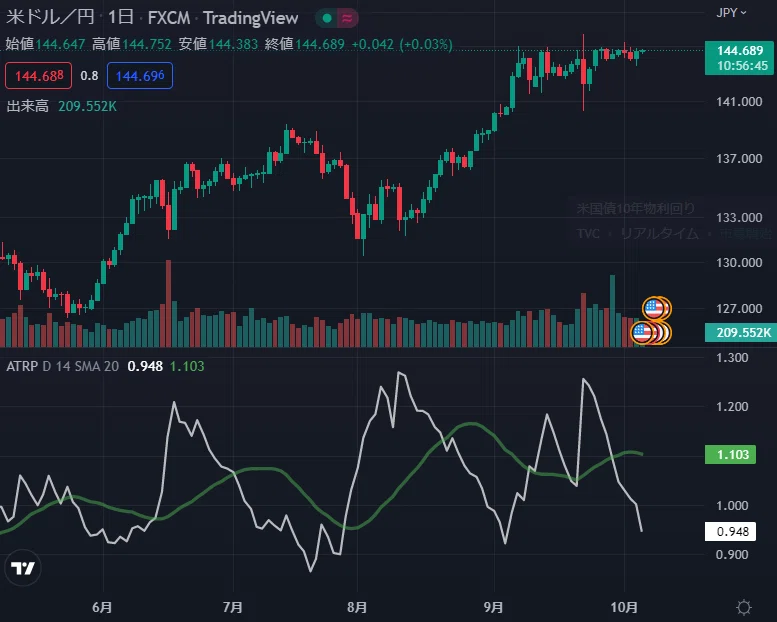Click the 1.300 ATRP scale label
Image resolution: width=777 pixels, height=622 pixels.
[732, 358]
